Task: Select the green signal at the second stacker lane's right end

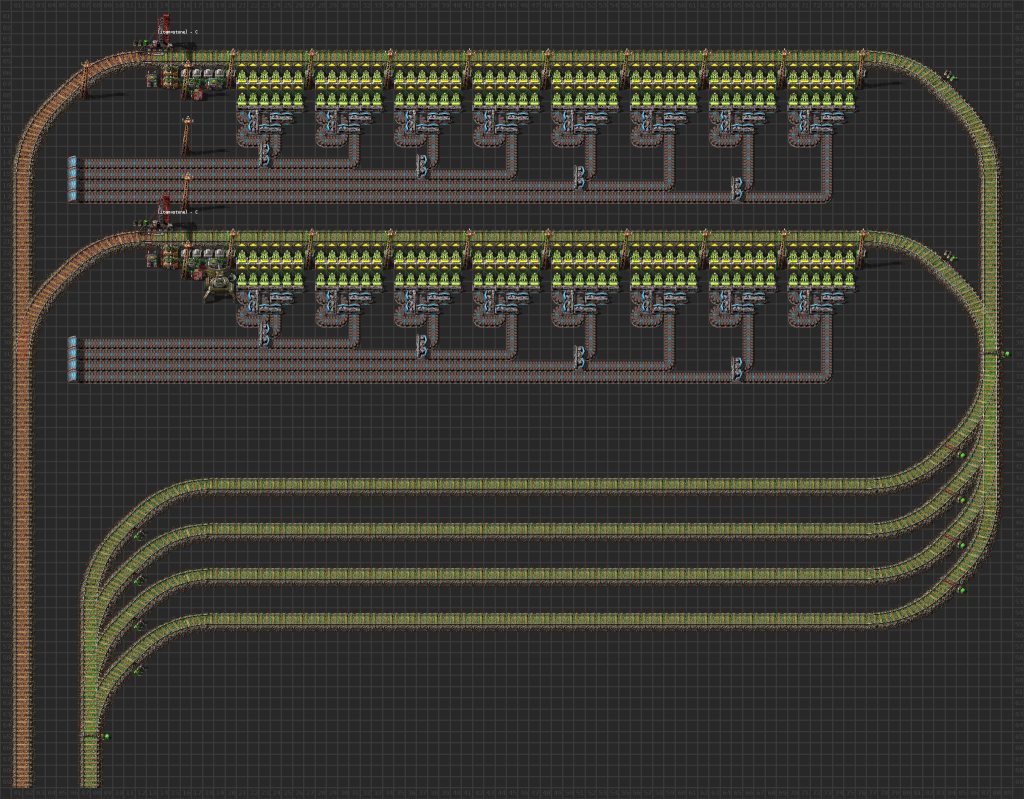Action: click(961, 500)
